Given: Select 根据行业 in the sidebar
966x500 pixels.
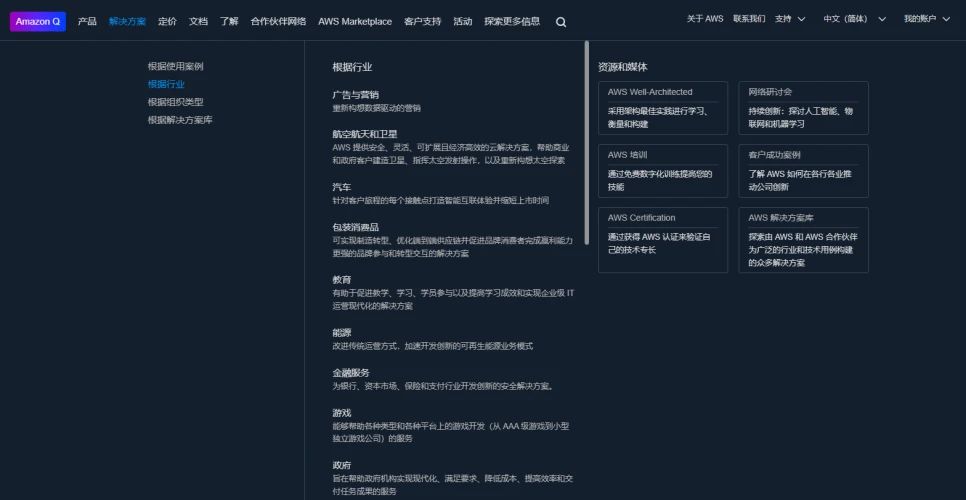Looking at the screenshot, I should (166, 84).
